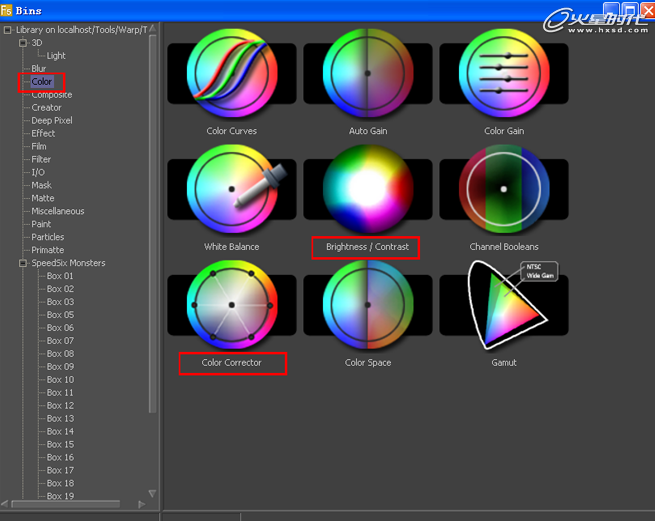This screenshot has width=655, height=521.
Task: Collapse the SpeedSix Monsters node
Action: tap(23, 263)
